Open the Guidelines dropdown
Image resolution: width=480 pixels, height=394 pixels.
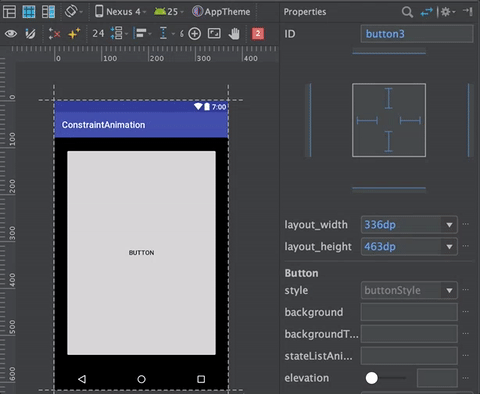pyautogui.click(x=167, y=34)
